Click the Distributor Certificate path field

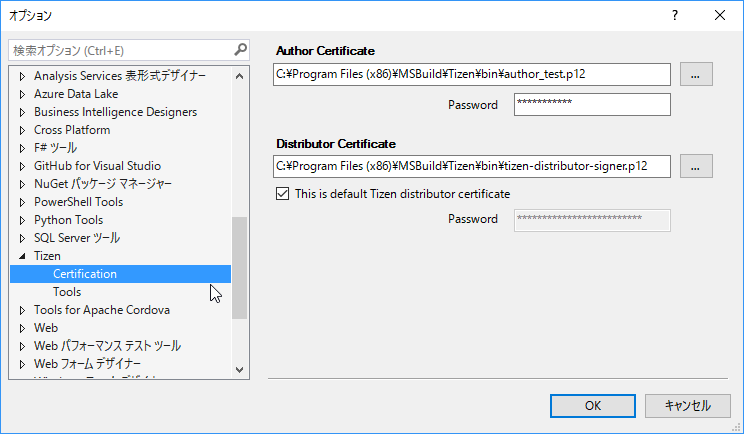pyautogui.click(x=472, y=166)
